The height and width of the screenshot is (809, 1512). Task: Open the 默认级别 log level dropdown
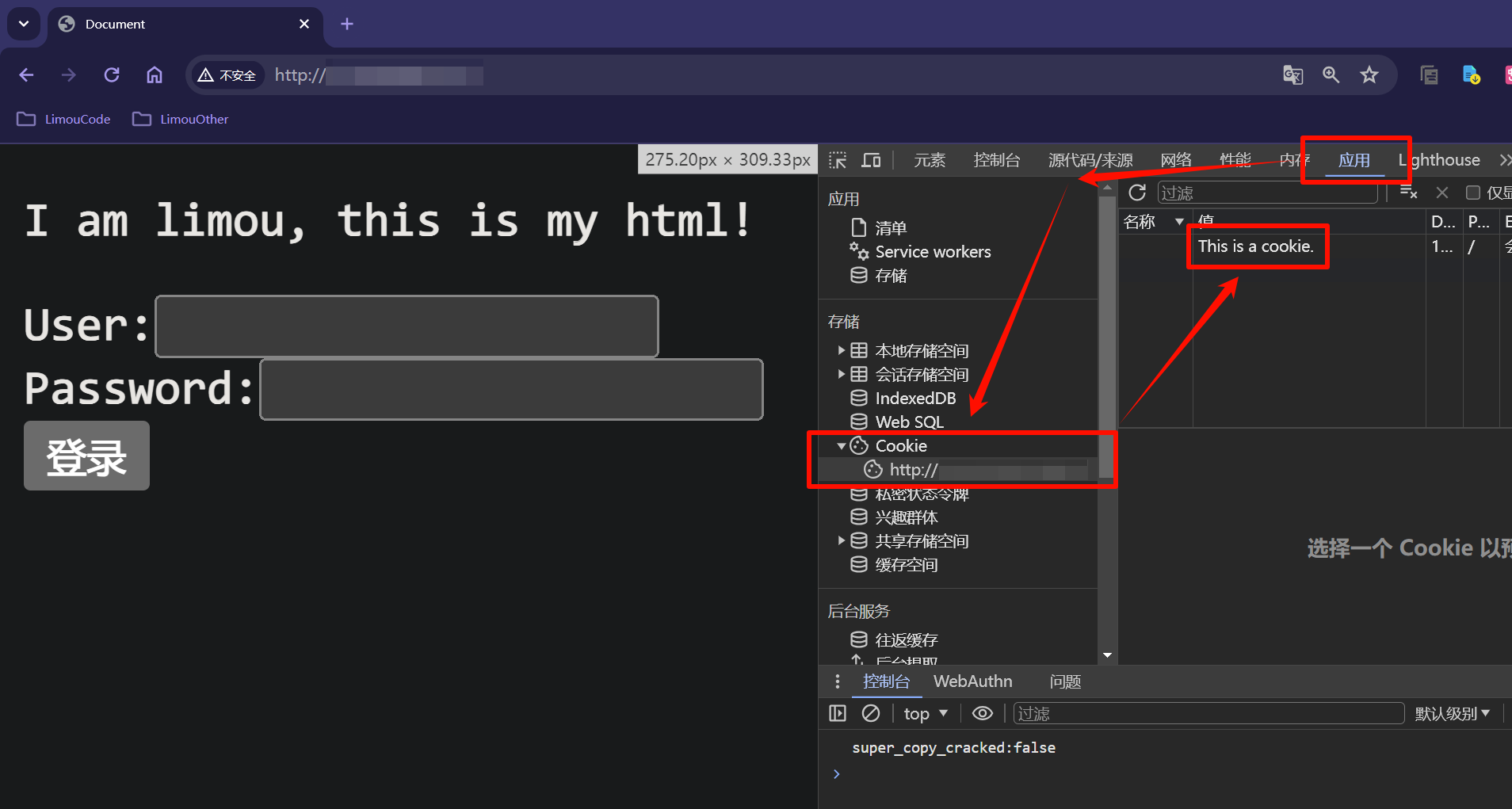(1452, 714)
